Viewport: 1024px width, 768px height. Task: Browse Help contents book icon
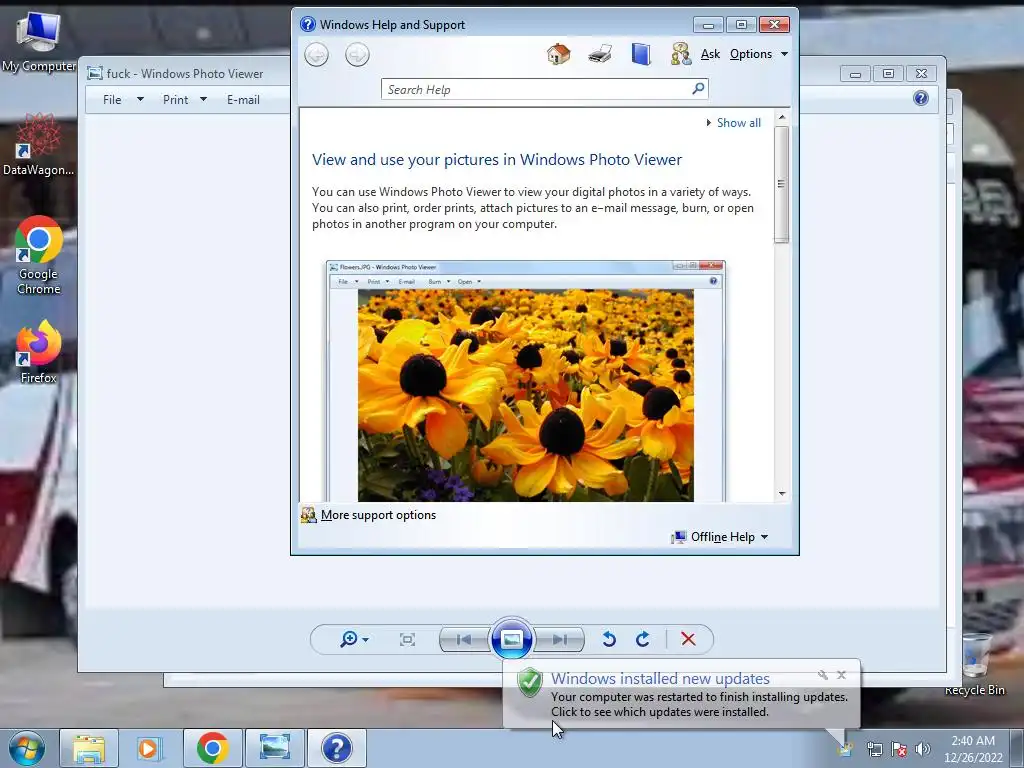pyautogui.click(x=641, y=54)
